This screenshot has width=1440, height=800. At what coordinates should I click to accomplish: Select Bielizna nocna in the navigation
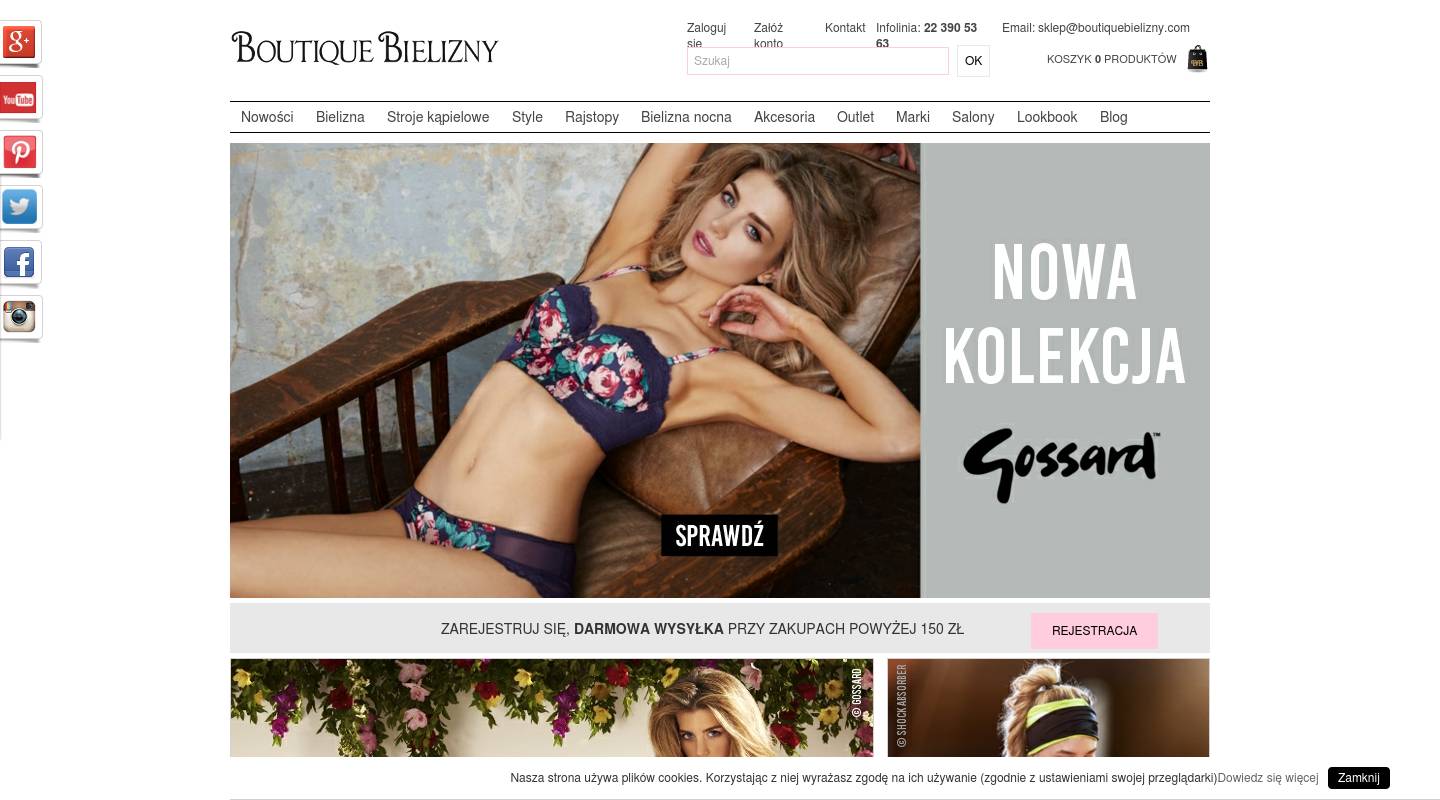tap(686, 117)
